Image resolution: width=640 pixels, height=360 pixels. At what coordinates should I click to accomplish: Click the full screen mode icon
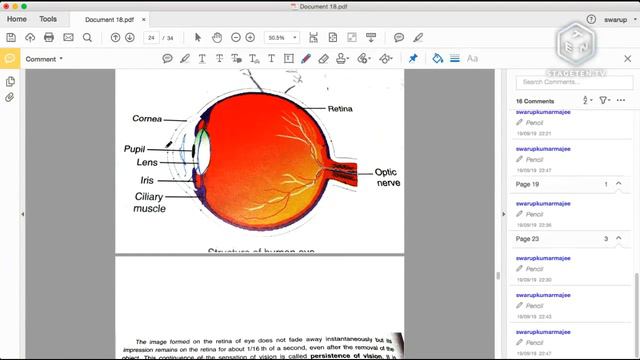pos(352,38)
